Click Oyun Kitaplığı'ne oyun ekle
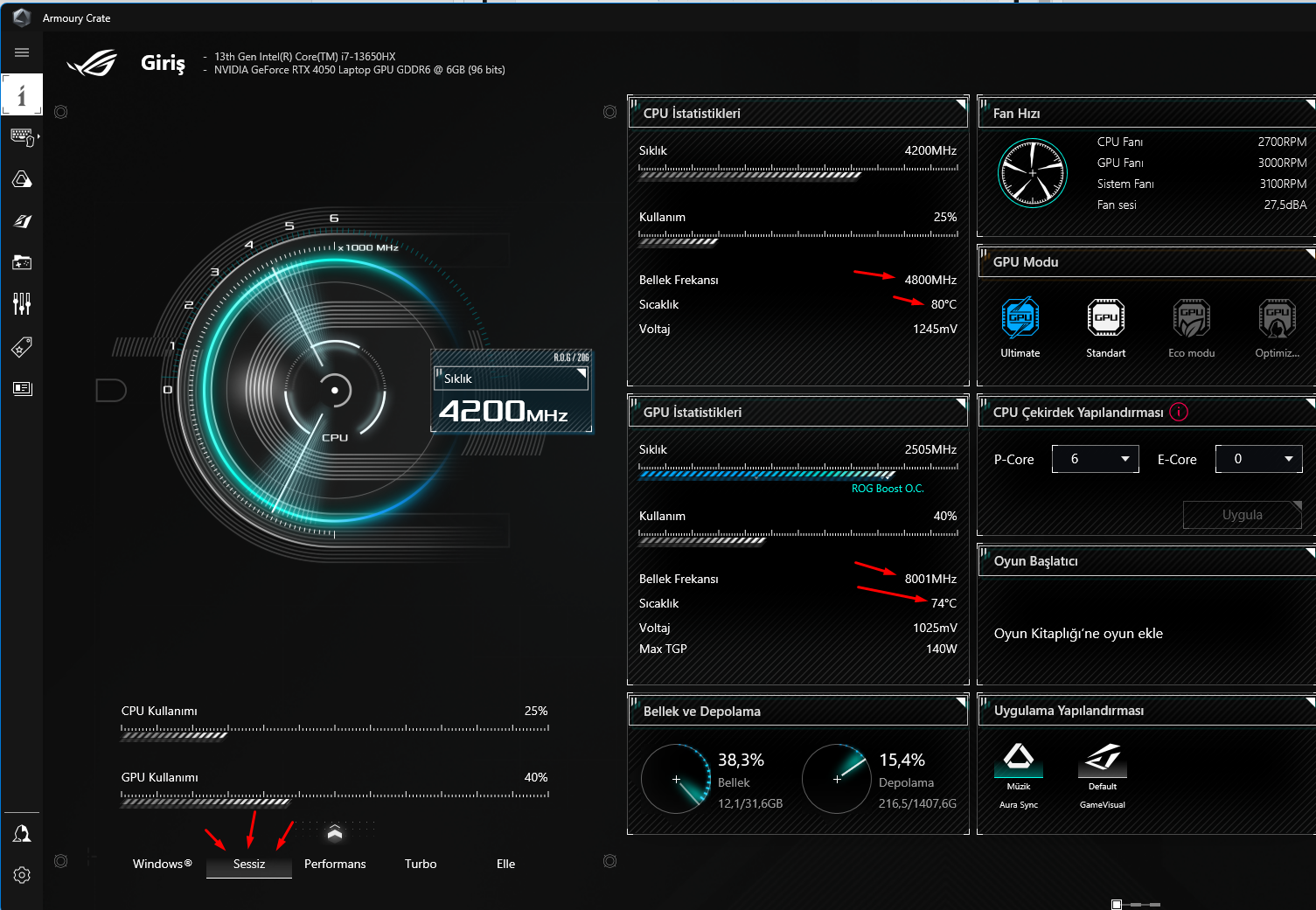The image size is (1316, 910). [1078, 634]
